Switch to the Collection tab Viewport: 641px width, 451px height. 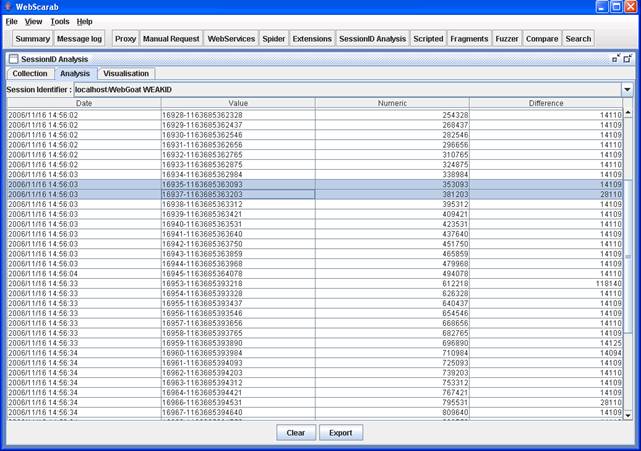pyautogui.click(x=29, y=74)
